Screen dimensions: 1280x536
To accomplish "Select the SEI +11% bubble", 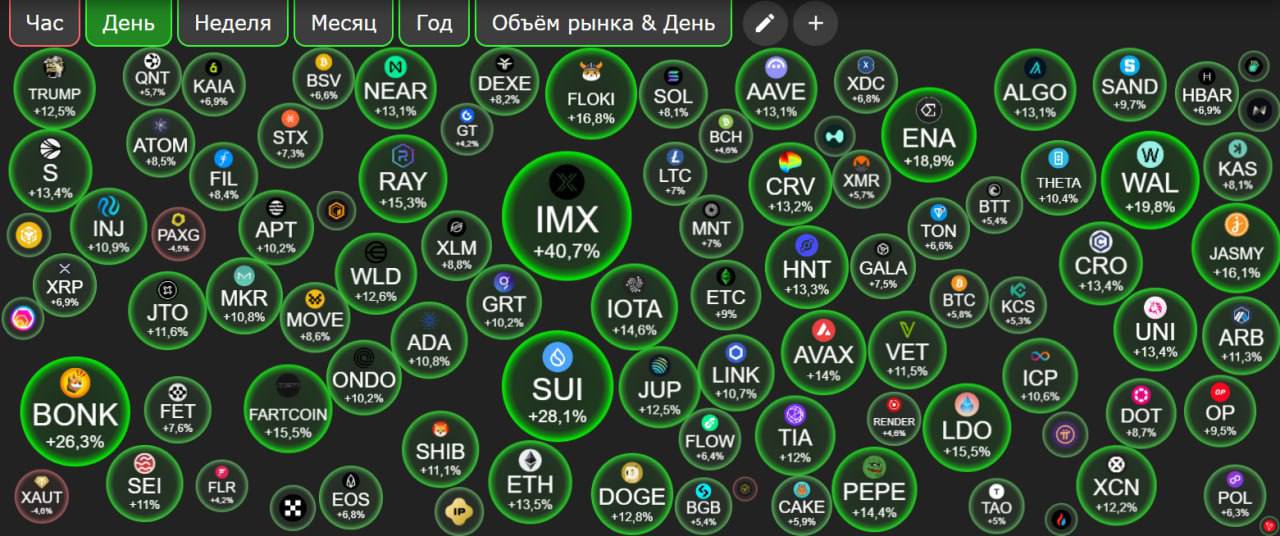I will pyautogui.click(x=145, y=483).
